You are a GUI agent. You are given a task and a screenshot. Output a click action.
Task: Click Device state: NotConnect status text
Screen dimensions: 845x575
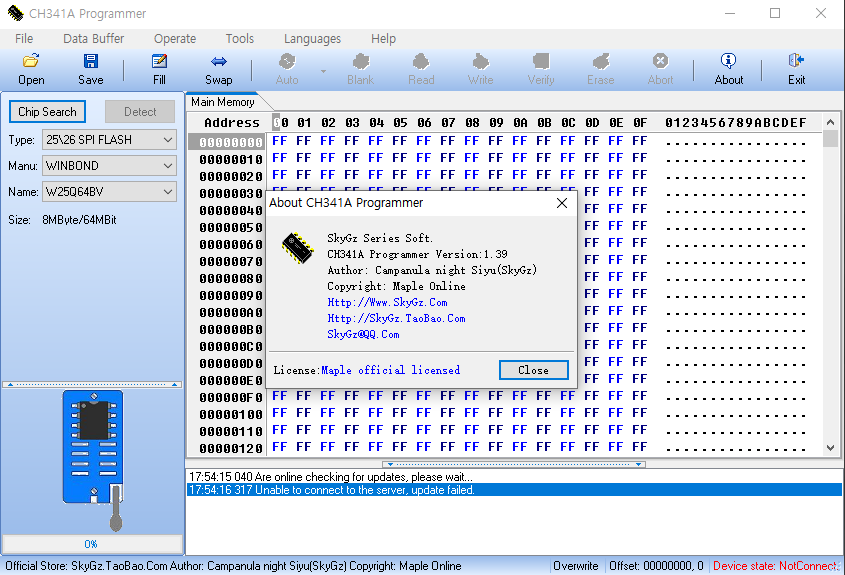click(x=775, y=566)
